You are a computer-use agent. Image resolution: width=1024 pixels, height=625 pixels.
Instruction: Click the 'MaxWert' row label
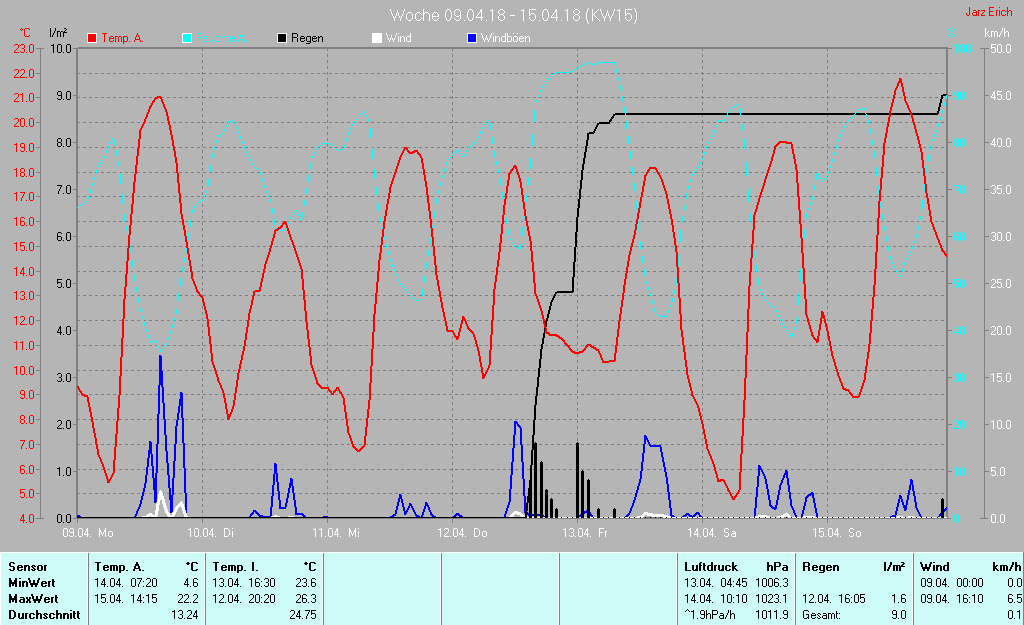33,598
